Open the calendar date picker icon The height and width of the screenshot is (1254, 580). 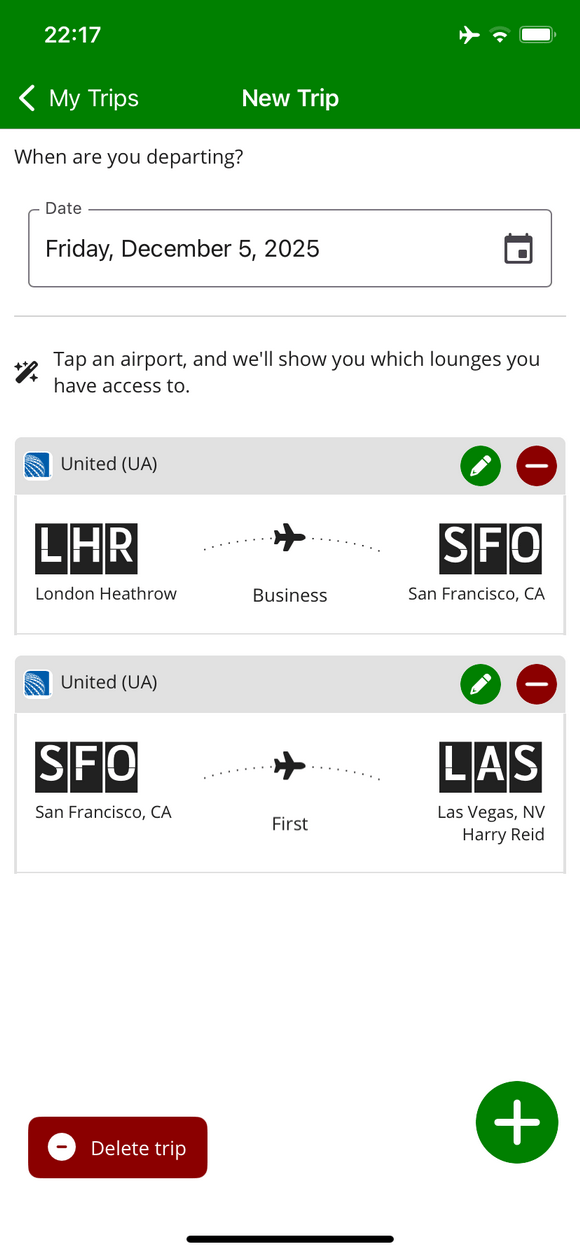(518, 248)
